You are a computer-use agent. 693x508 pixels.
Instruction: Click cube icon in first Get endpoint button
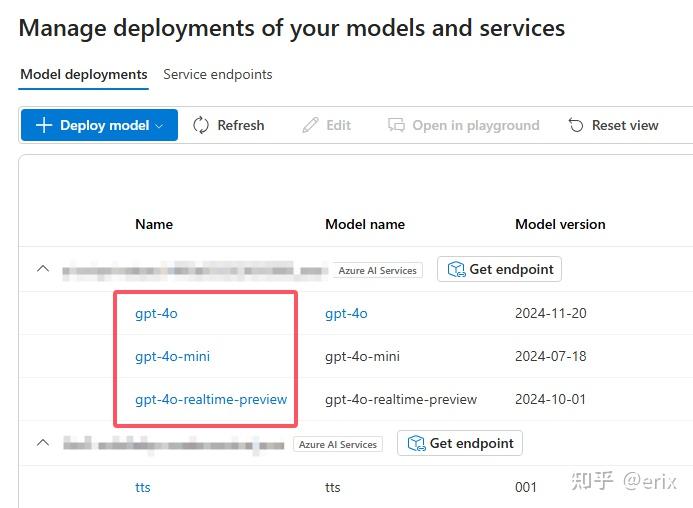(x=456, y=269)
